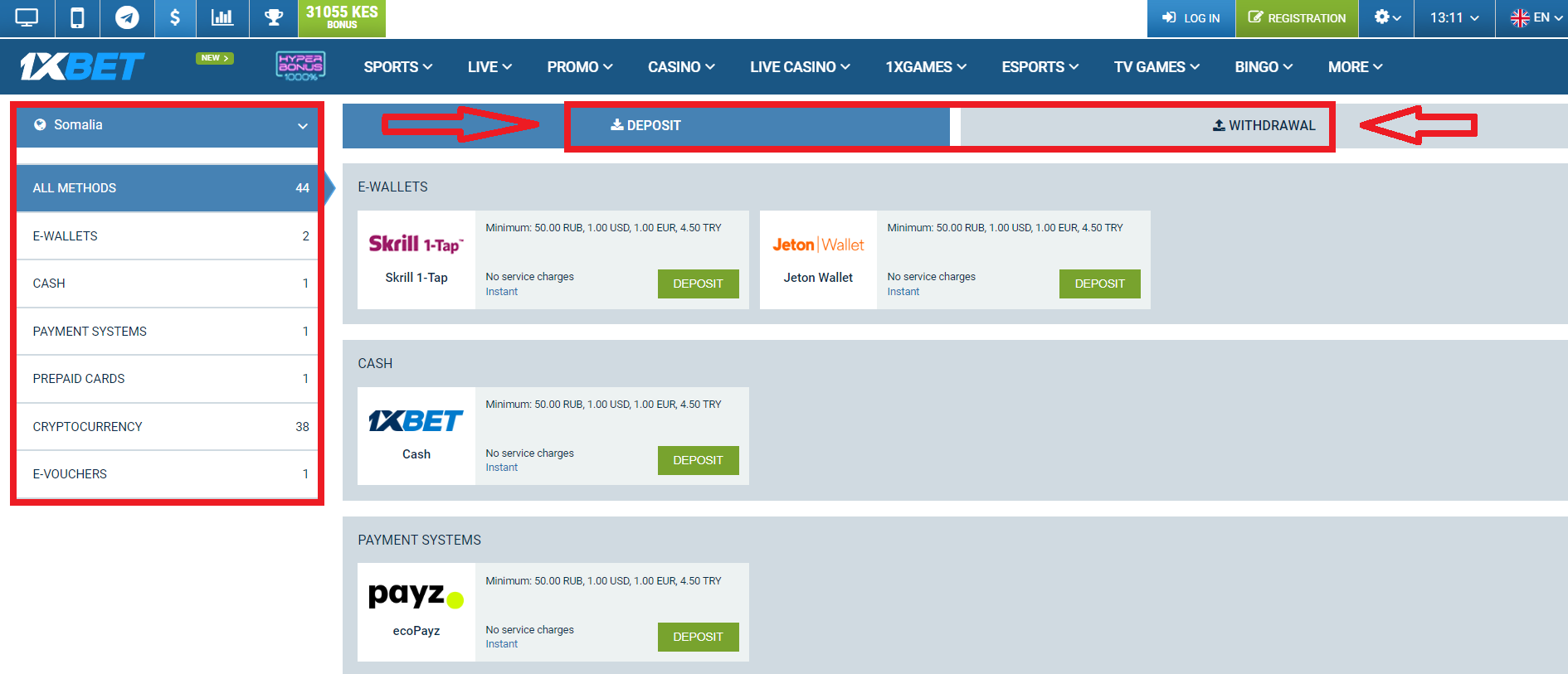
Task: Select E-WALLETS category
Action: (168, 236)
